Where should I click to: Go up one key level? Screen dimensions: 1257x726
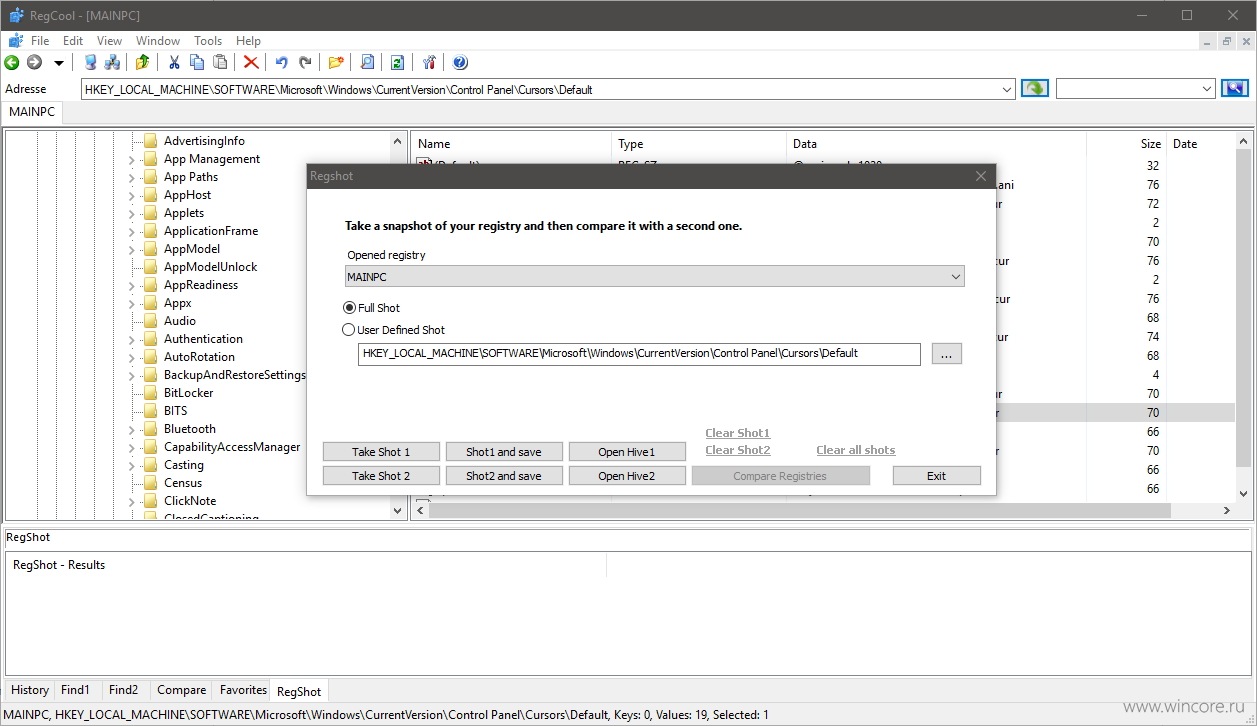click(x=143, y=62)
